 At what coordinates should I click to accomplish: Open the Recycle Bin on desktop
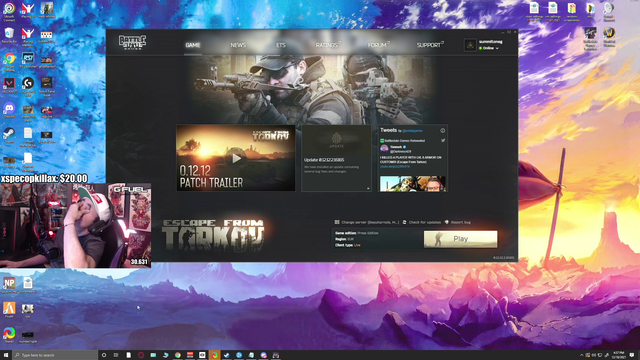click(x=9, y=35)
